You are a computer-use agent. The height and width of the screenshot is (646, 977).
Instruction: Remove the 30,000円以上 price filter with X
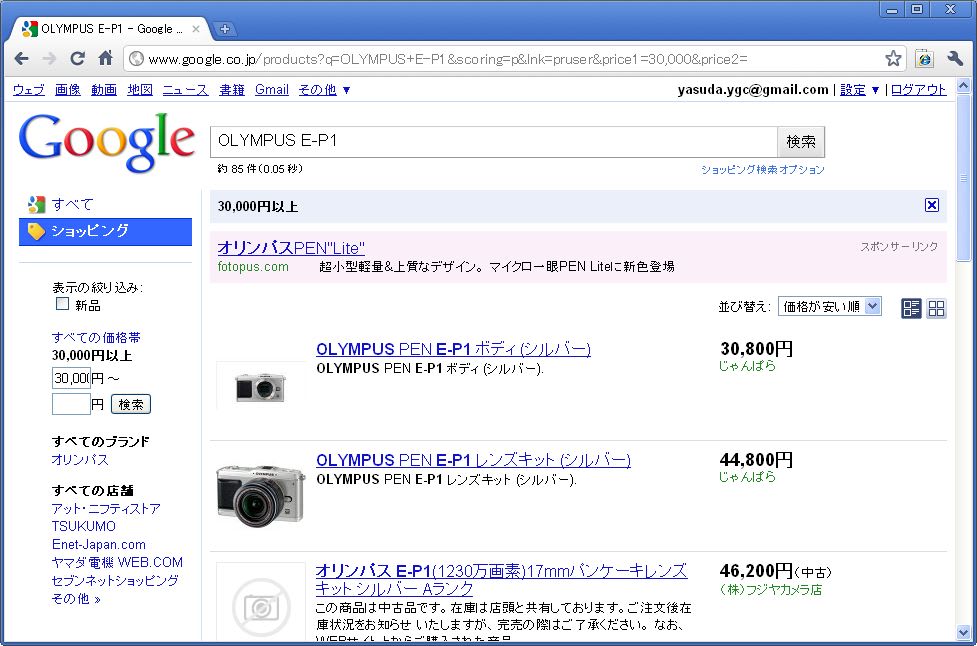[932, 205]
